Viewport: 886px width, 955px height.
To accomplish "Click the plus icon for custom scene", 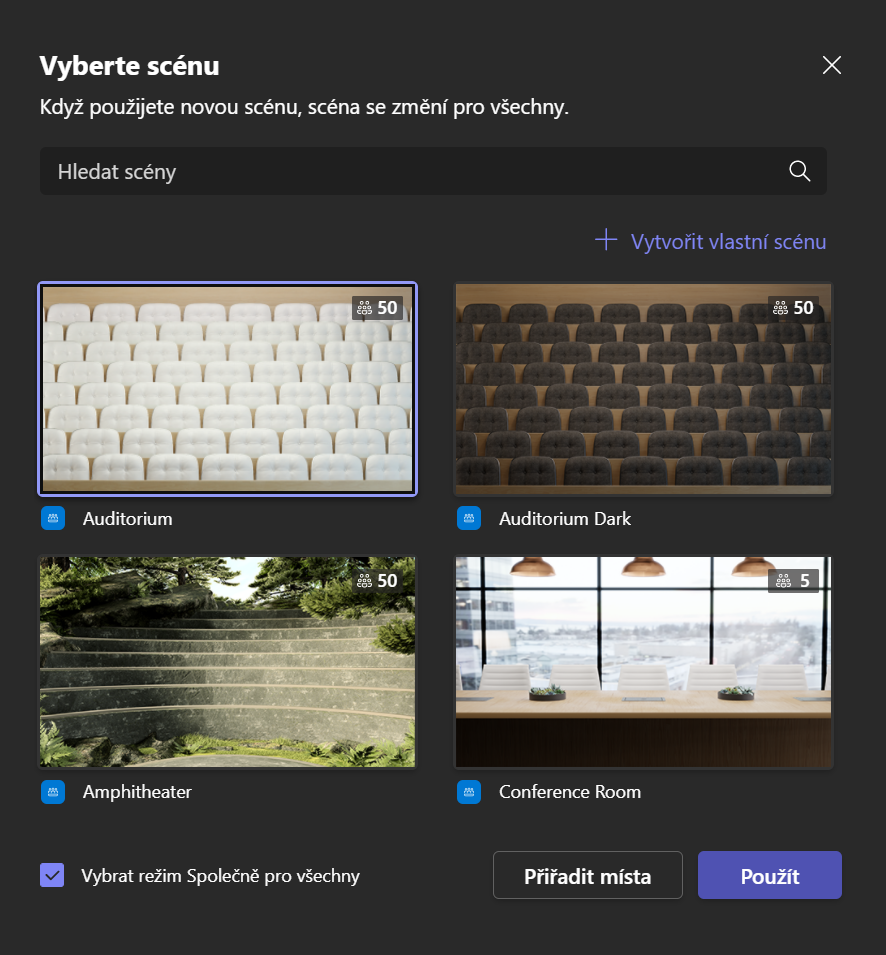I will (x=606, y=240).
